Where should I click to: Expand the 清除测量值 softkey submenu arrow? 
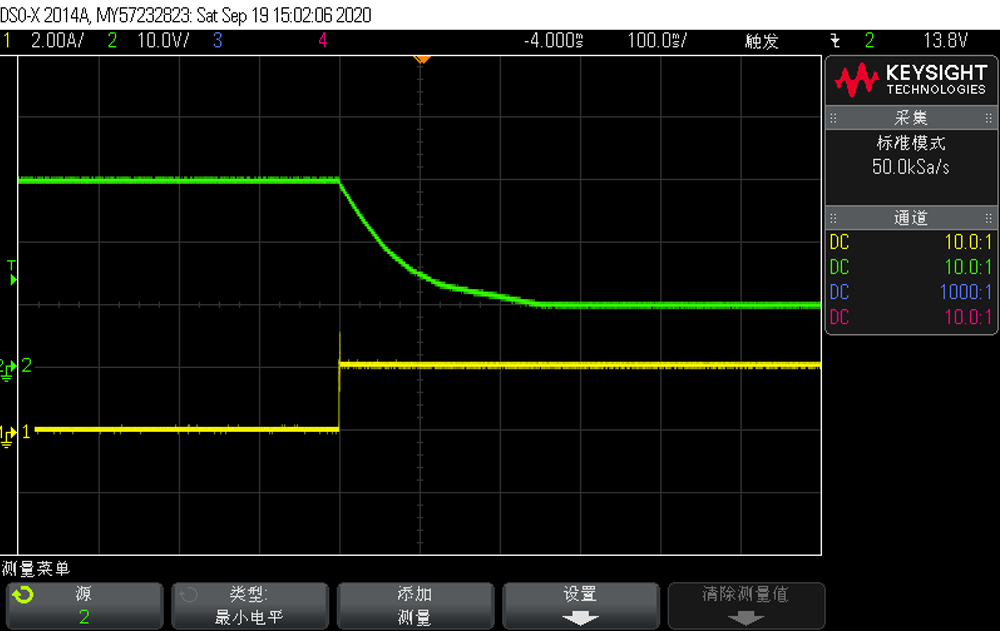click(746, 618)
